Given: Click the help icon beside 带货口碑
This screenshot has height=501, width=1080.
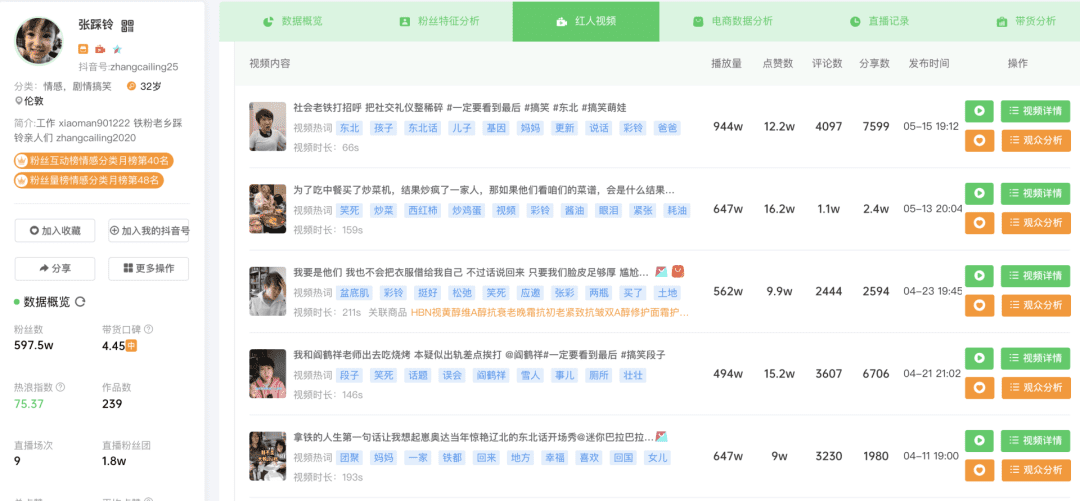Looking at the screenshot, I should pos(148,329).
